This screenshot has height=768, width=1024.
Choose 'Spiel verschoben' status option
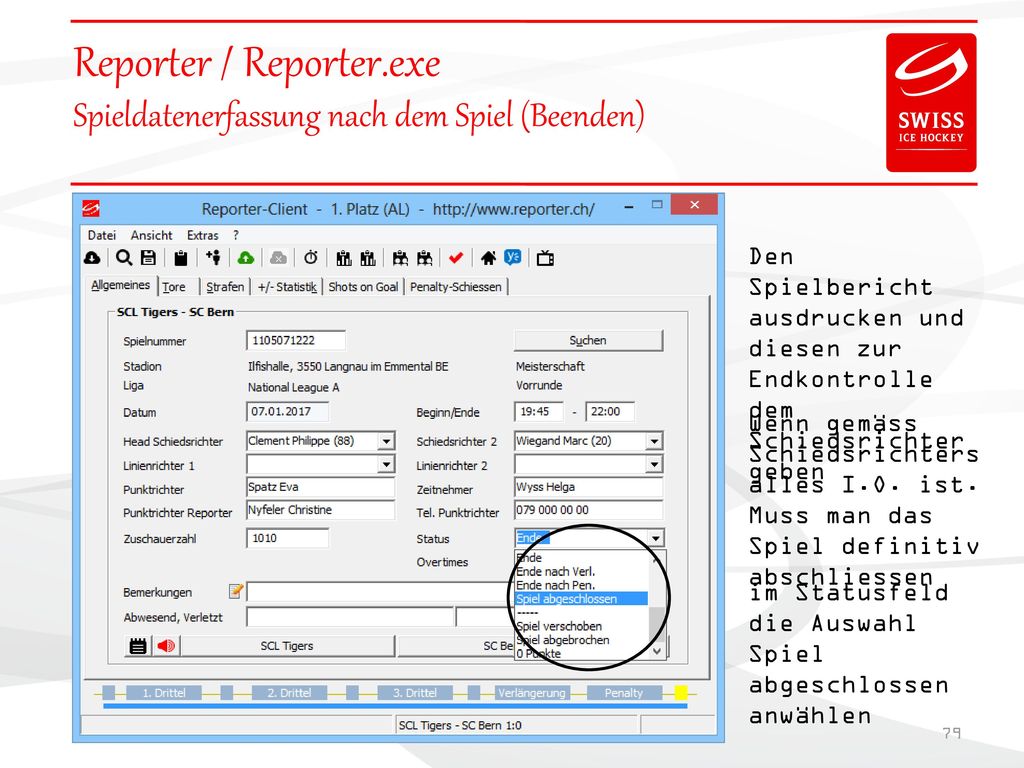[x=581, y=626]
